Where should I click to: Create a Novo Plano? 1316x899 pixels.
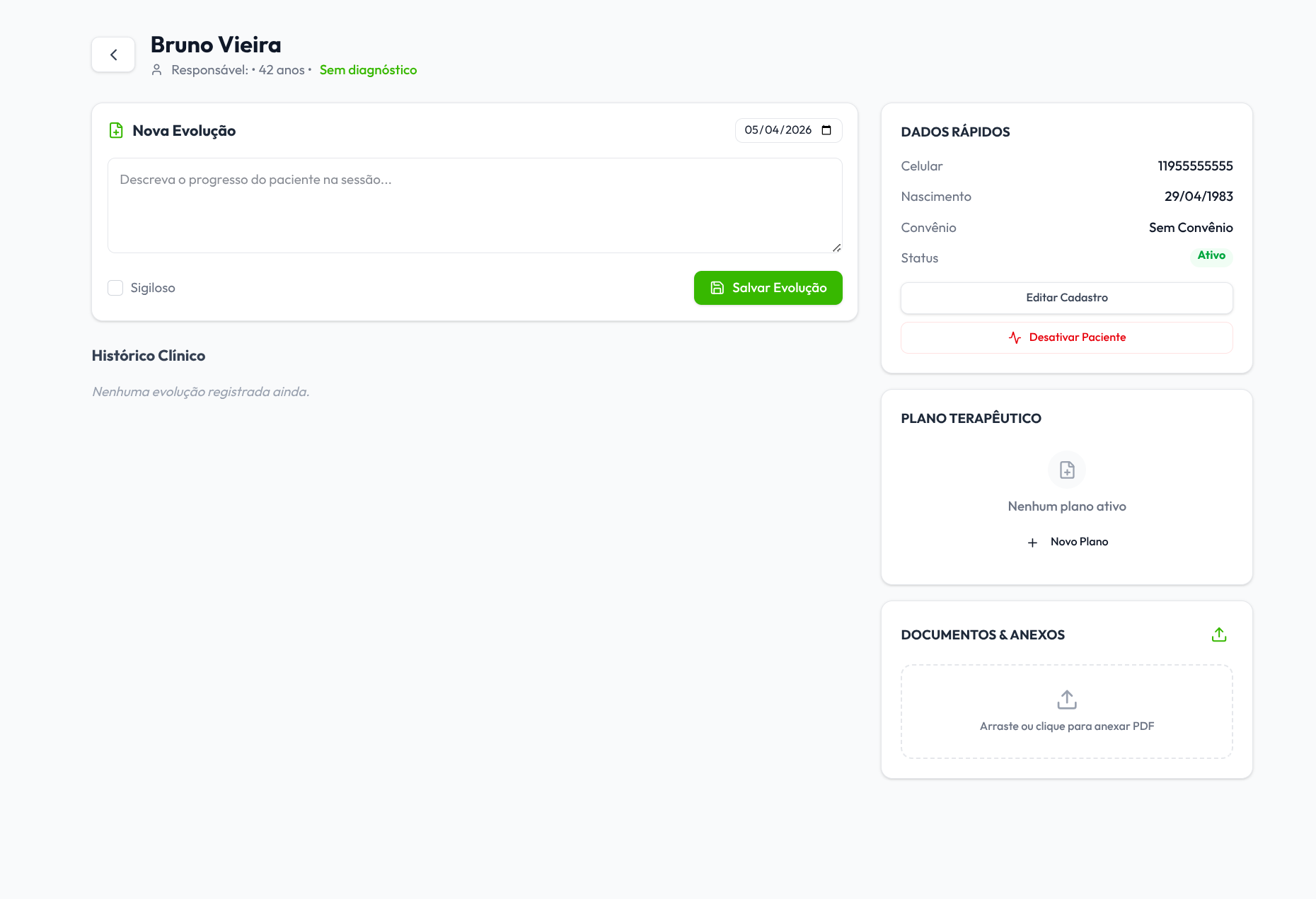1067,542
